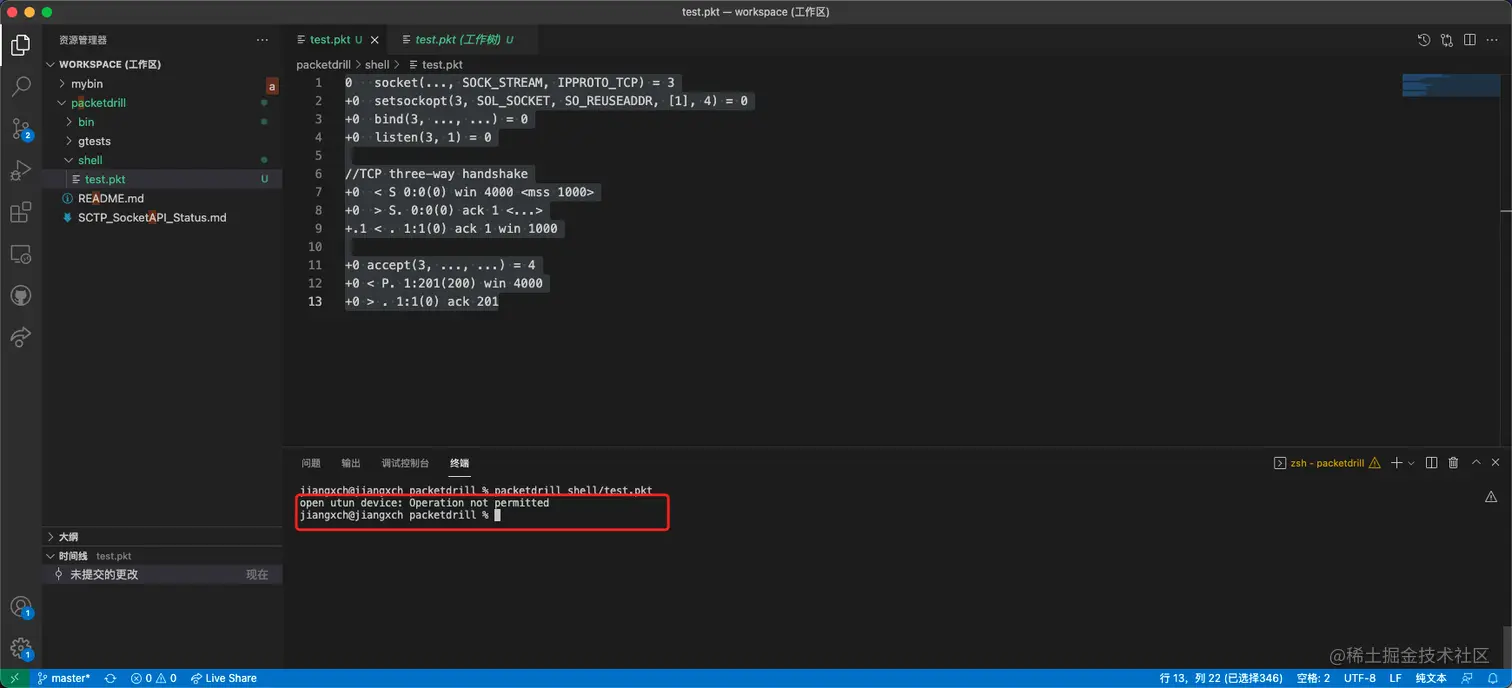Image resolution: width=1512 pixels, height=688 pixels.
Task: Open notifications bell in status bar
Action: click(x=1493, y=678)
